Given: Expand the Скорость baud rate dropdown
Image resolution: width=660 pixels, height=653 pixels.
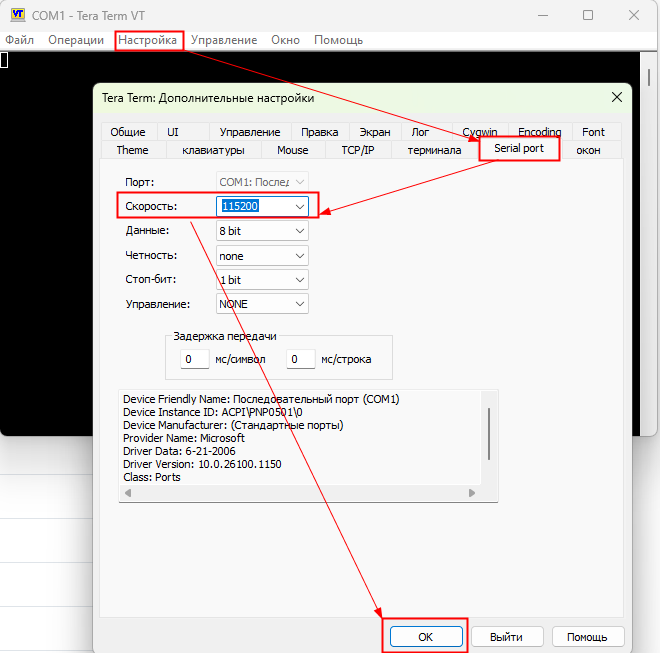Looking at the screenshot, I should [x=299, y=206].
